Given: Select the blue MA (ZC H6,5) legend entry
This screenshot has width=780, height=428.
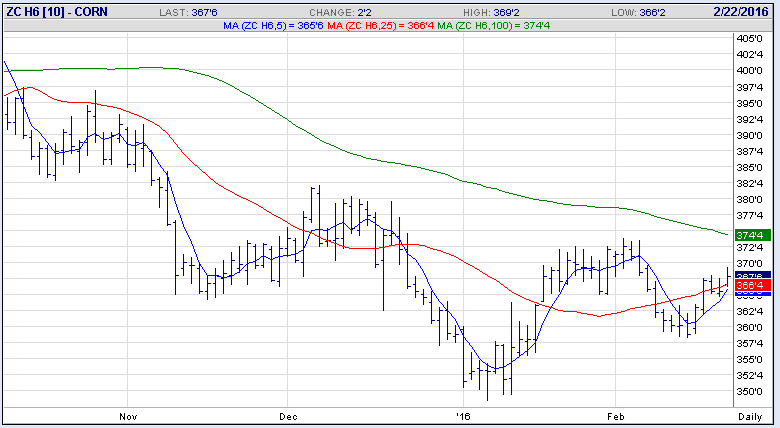Looking at the screenshot, I should pyautogui.click(x=286, y=24).
